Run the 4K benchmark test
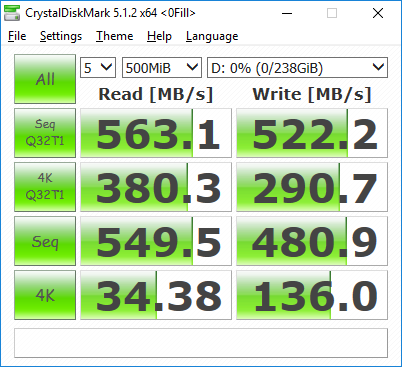 45,295
